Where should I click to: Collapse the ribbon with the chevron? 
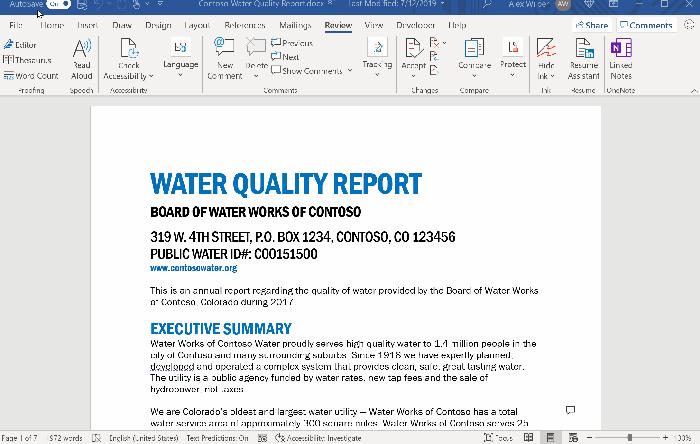(x=693, y=91)
